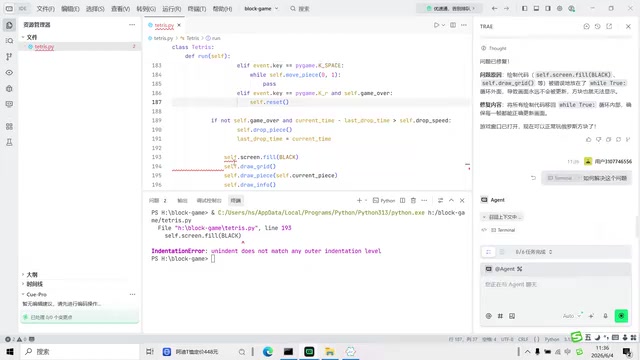Maximize the terminal panel with the chevron

[451, 200]
